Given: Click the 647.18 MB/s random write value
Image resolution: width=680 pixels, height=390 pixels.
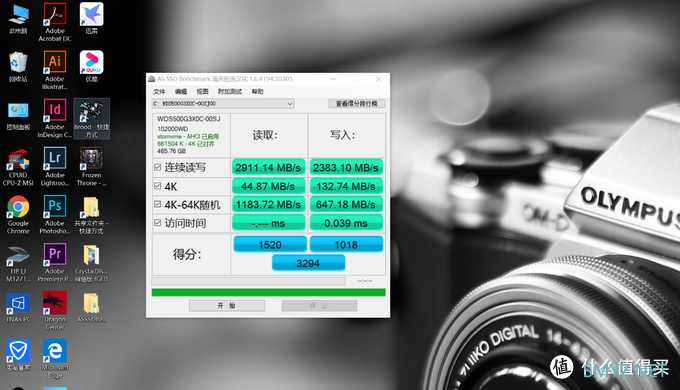Looking at the screenshot, I should click(x=346, y=205).
